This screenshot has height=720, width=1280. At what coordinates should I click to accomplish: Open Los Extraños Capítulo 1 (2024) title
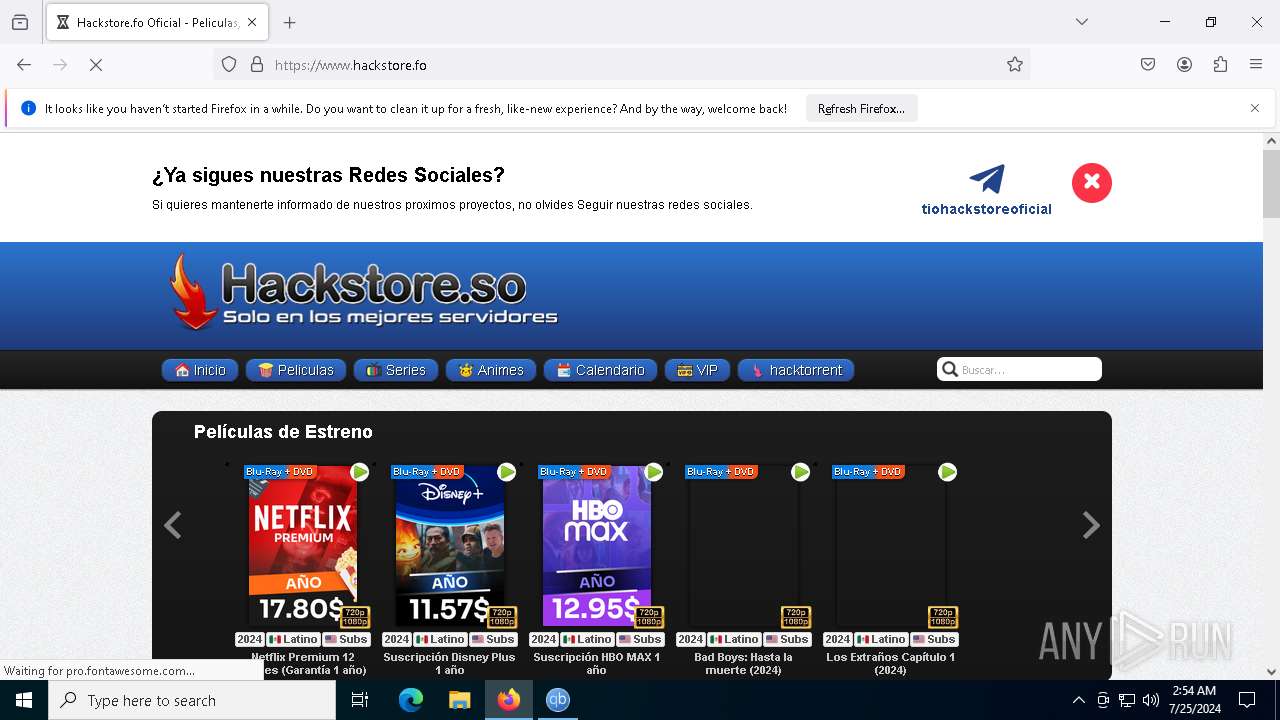(891, 664)
